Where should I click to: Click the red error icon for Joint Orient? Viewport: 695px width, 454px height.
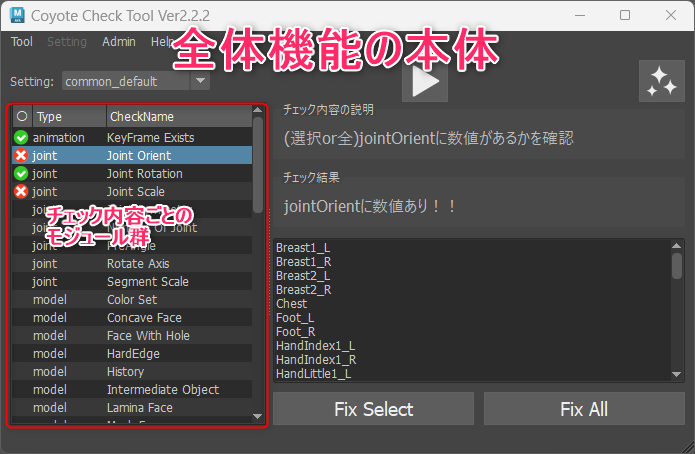pyautogui.click(x=21, y=156)
